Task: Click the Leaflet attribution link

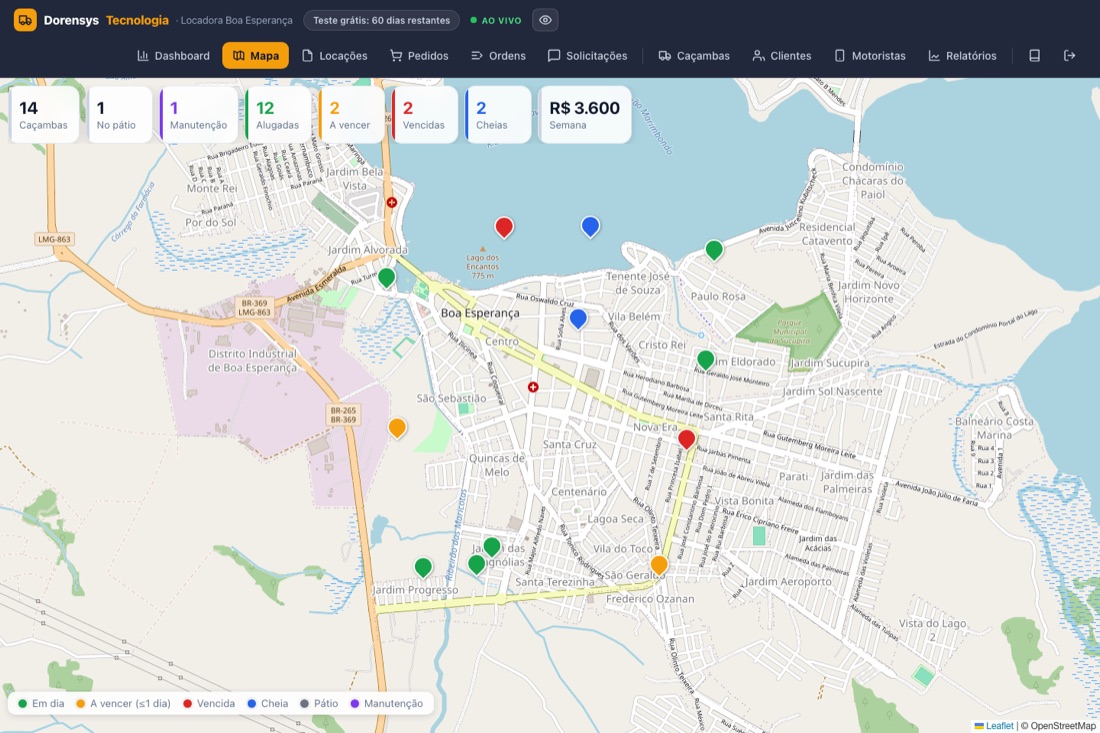Action: (x=994, y=726)
